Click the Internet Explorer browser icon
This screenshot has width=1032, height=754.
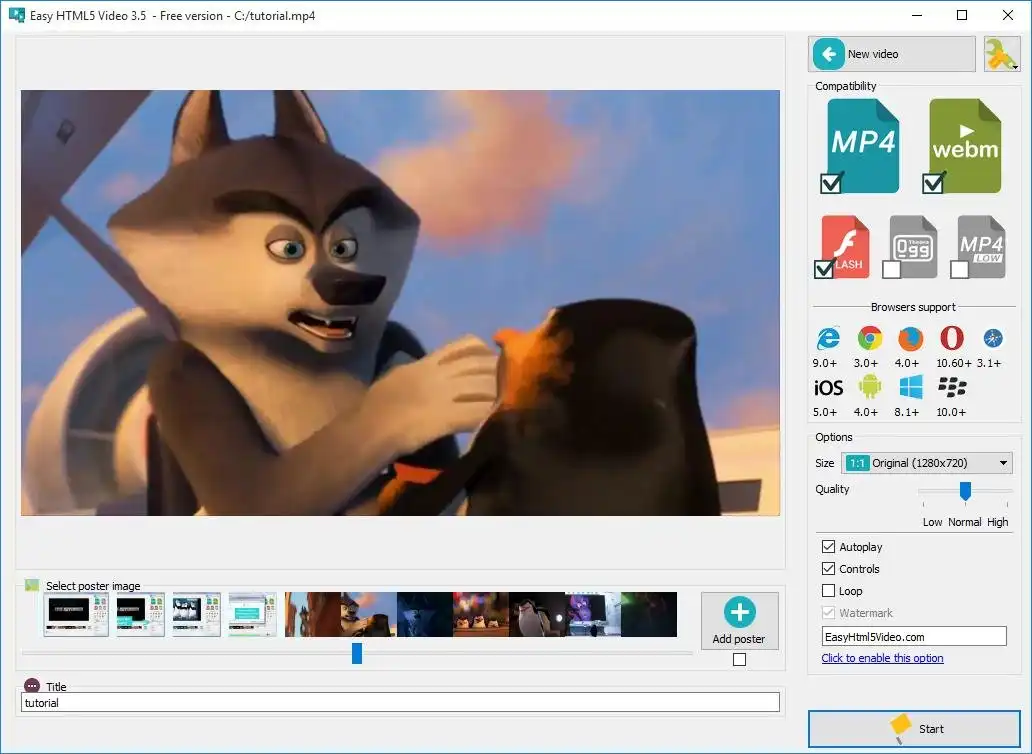click(828, 339)
